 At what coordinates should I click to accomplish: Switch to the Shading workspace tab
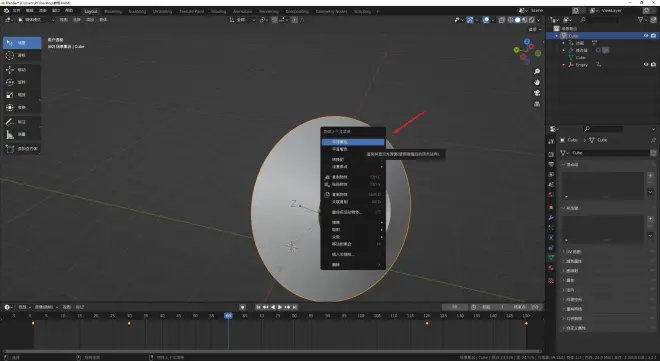tap(218, 11)
